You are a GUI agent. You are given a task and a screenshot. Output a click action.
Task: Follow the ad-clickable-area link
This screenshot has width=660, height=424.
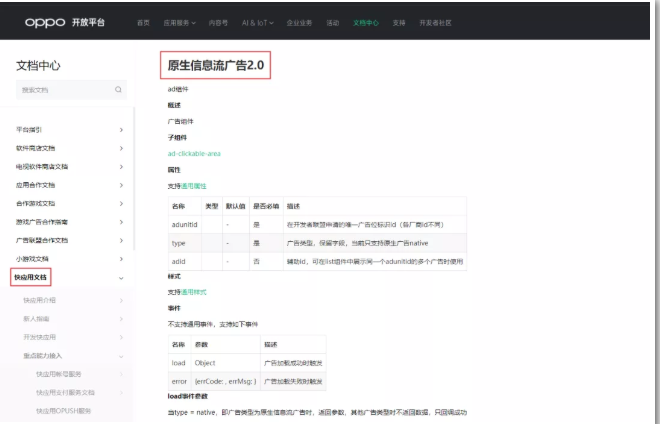(194, 154)
